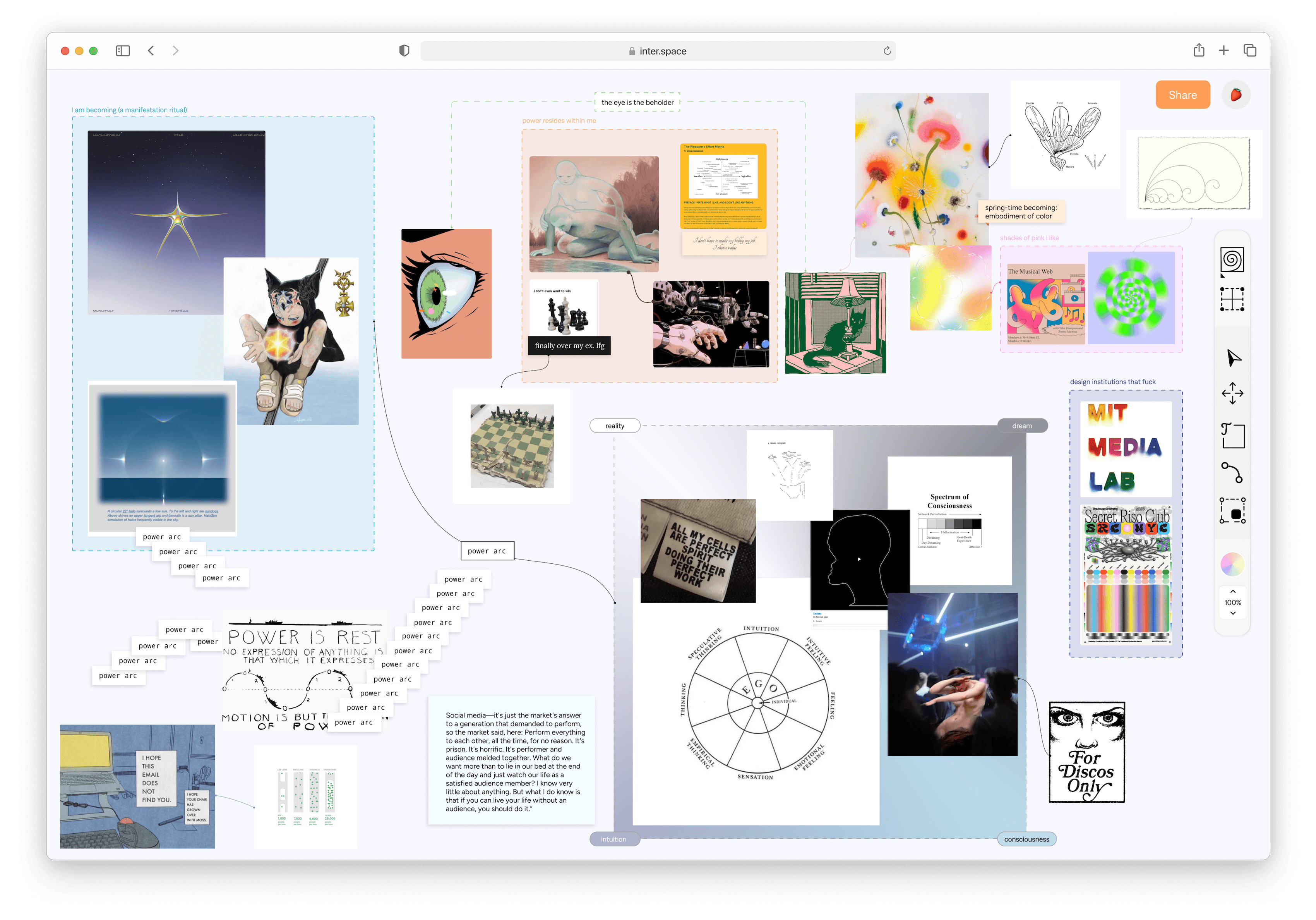Click the privacy shield icon
The height and width of the screenshot is (920, 1316).
click(404, 51)
